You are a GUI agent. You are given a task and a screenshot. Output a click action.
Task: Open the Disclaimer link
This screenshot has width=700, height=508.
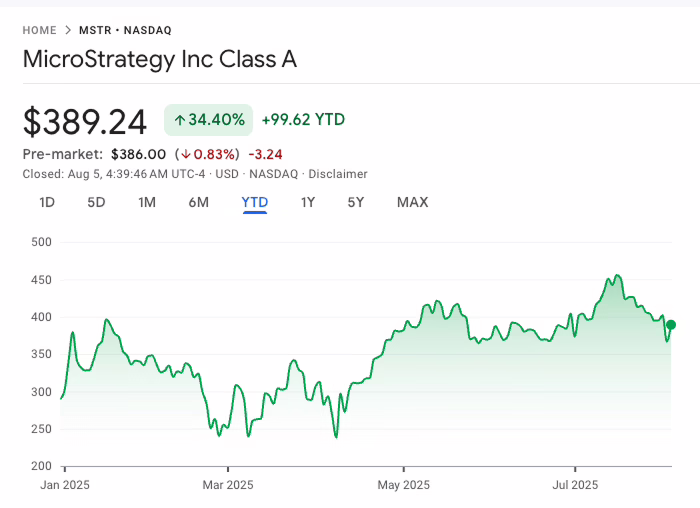(337, 174)
